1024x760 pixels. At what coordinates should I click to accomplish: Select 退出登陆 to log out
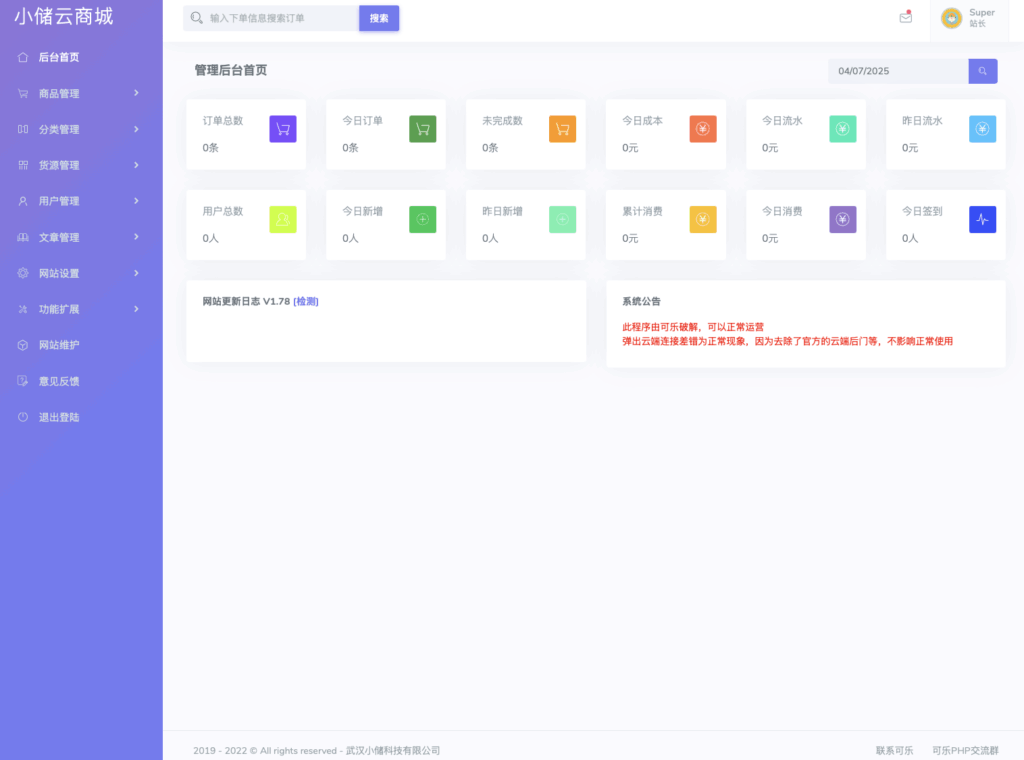pos(59,418)
